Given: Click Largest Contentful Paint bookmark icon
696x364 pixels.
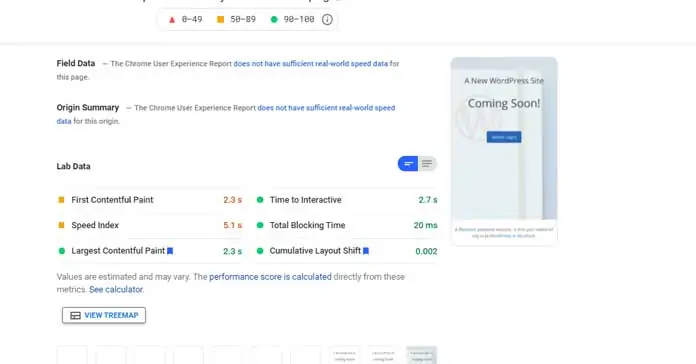Looking at the screenshot, I should (170, 251).
